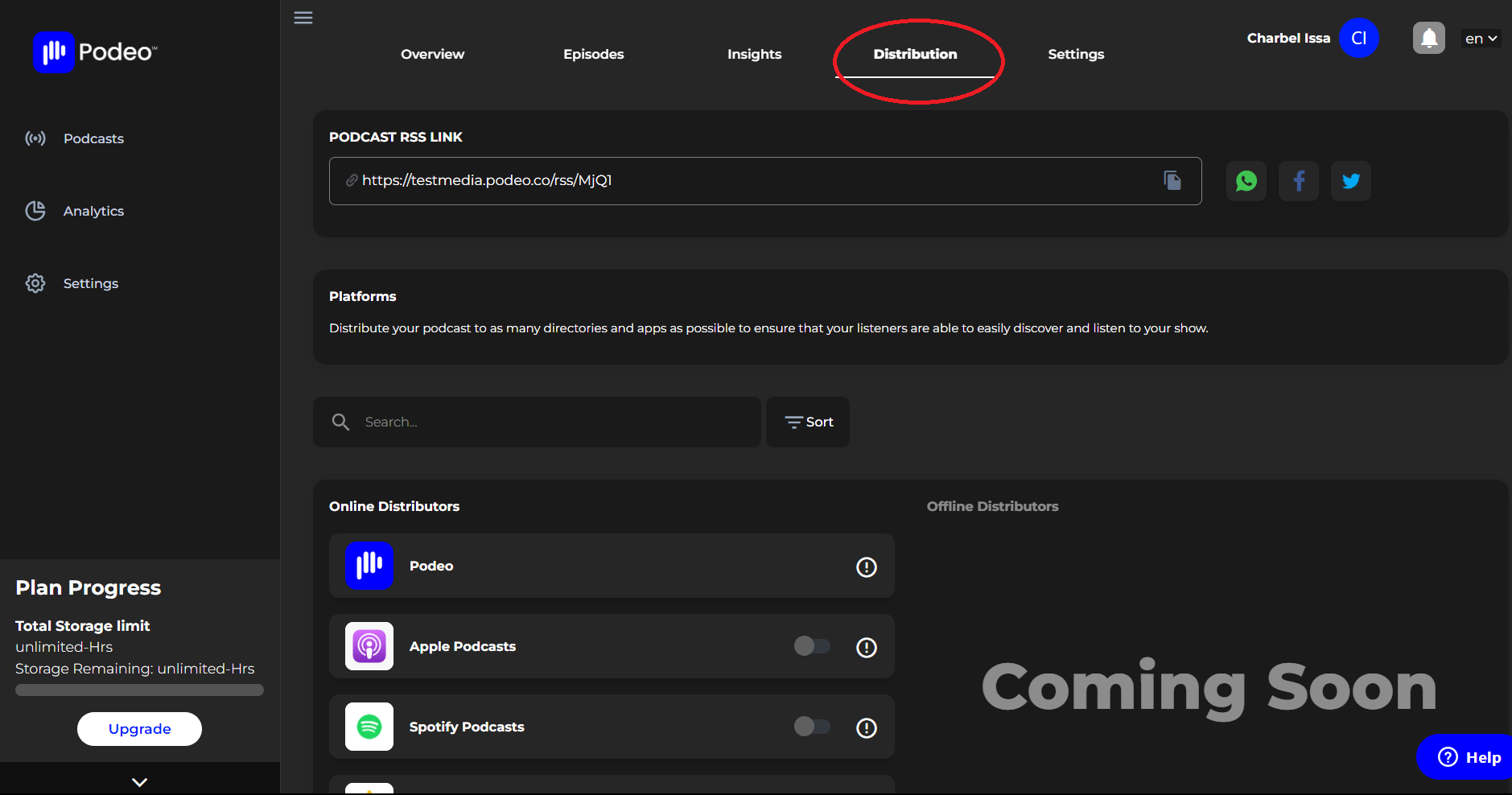Screen dimensions: 1512x795
Task: Click the PODCAST RSS LINK heading
Action: pyautogui.click(x=396, y=137)
